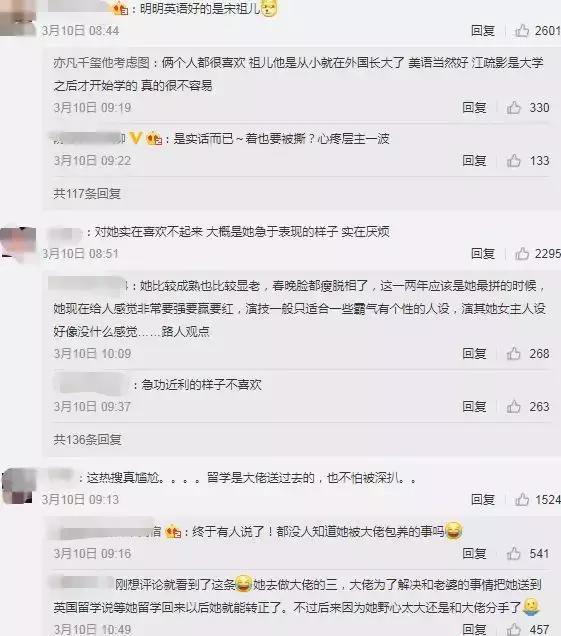Click the yellow V verified badge
This screenshot has height=636, width=561.
point(135,138)
